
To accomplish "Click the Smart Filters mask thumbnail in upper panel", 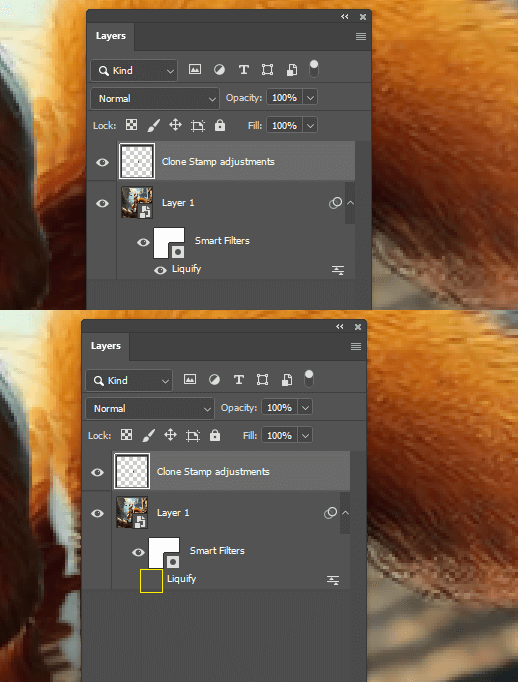I will pyautogui.click(x=169, y=243).
